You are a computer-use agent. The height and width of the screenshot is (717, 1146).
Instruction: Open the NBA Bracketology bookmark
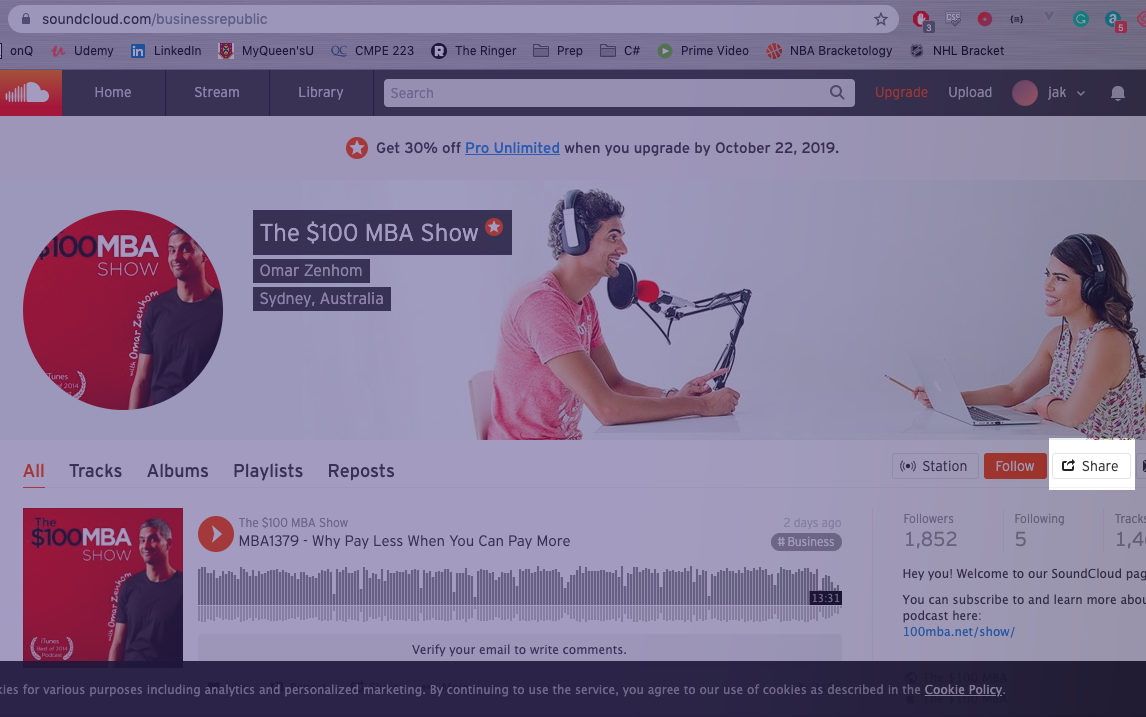pos(829,50)
